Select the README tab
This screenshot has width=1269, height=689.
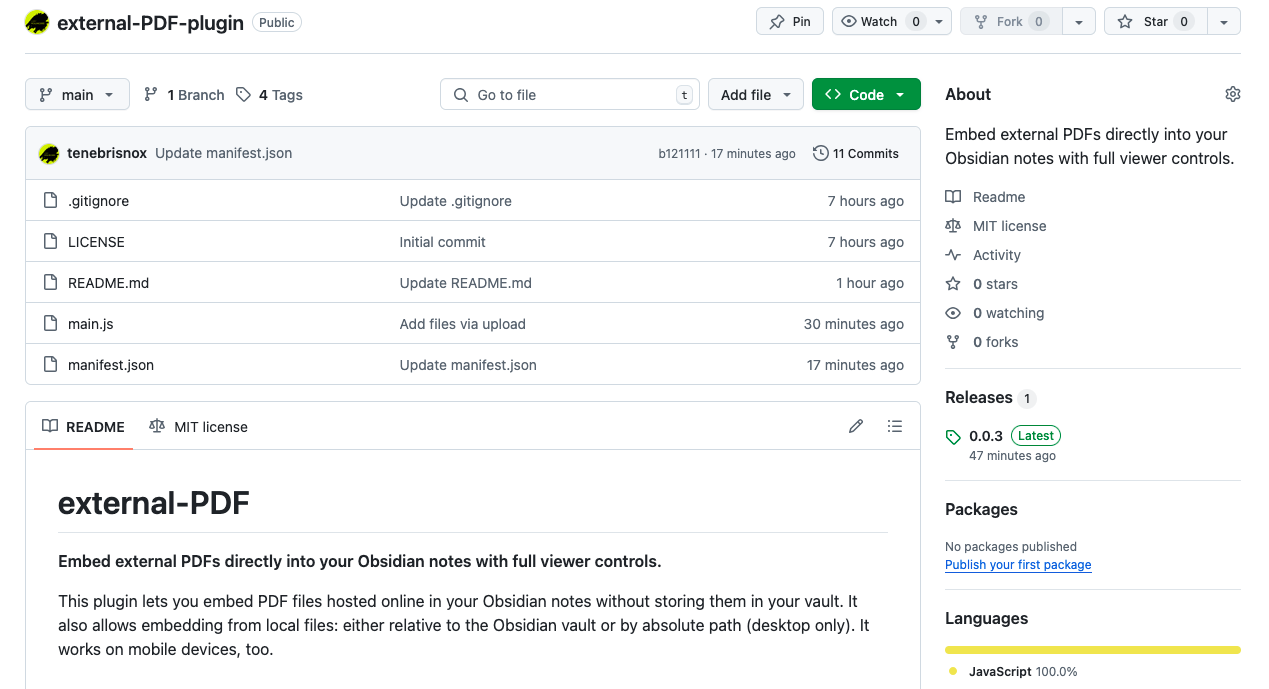tap(83, 427)
